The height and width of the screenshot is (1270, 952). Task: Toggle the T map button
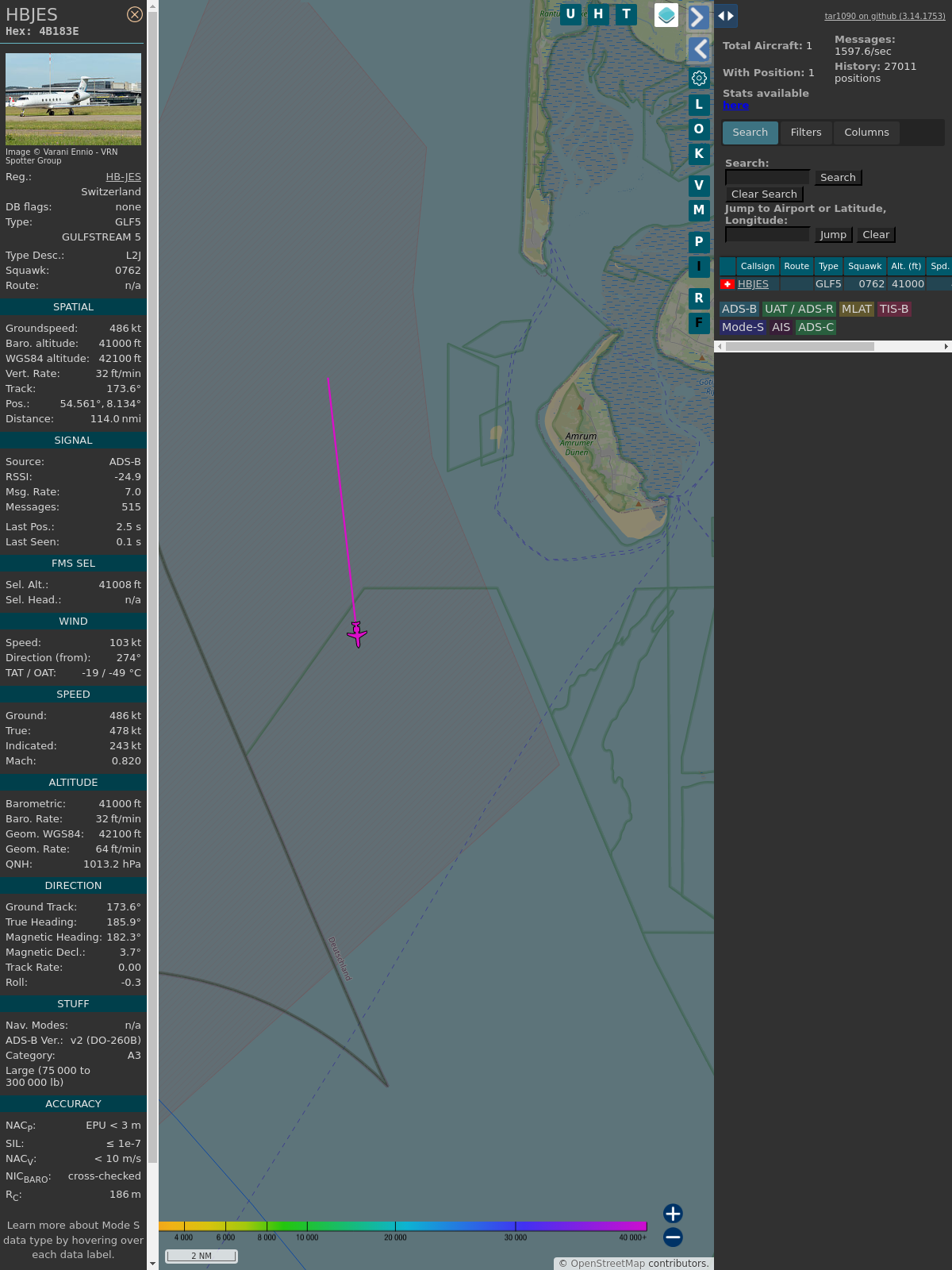(626, 14)
